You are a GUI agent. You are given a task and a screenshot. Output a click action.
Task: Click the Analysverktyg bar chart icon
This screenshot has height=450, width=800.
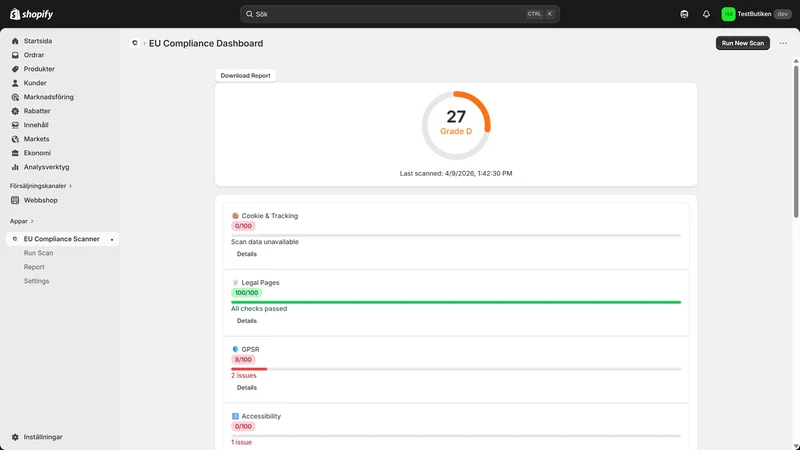click(15, 167)
